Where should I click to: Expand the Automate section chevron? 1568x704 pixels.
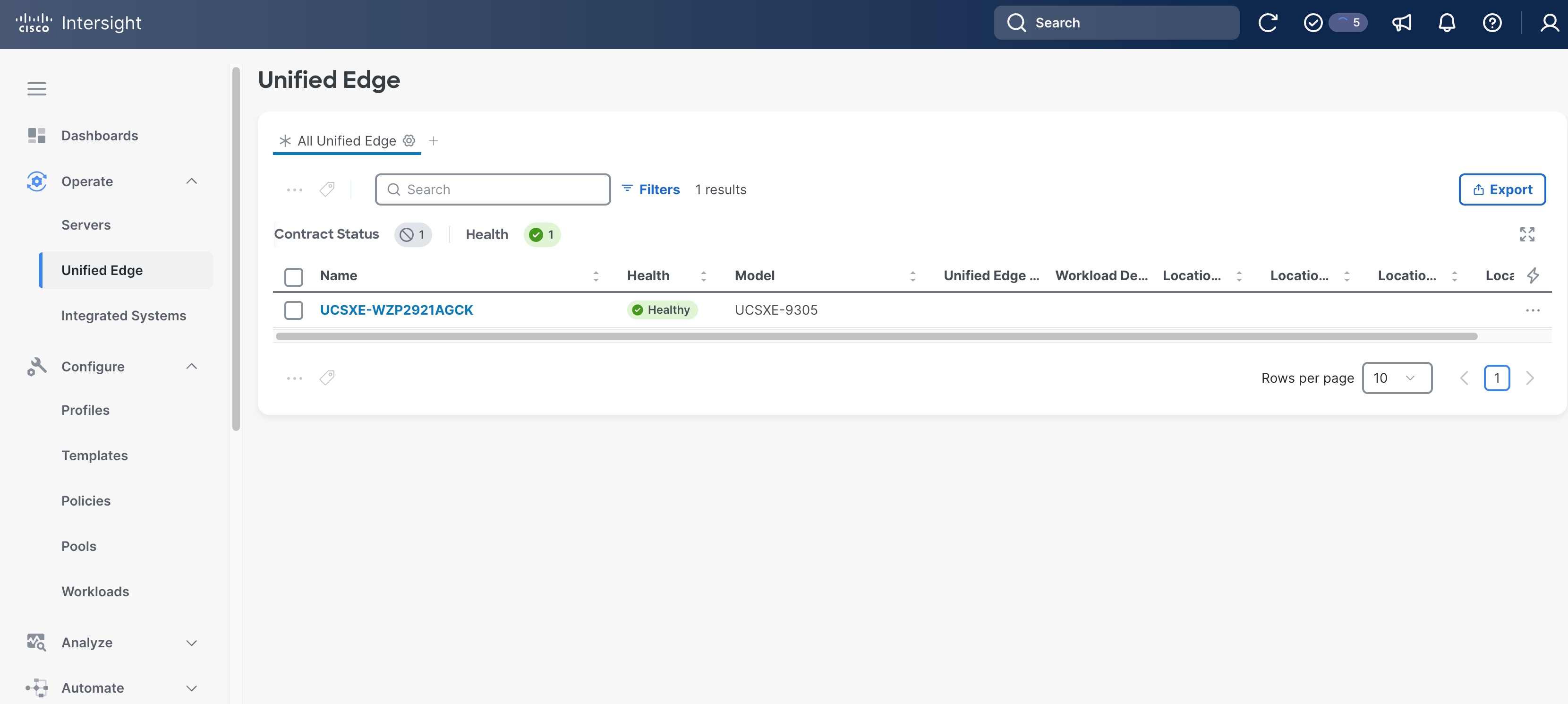point(191,688)
